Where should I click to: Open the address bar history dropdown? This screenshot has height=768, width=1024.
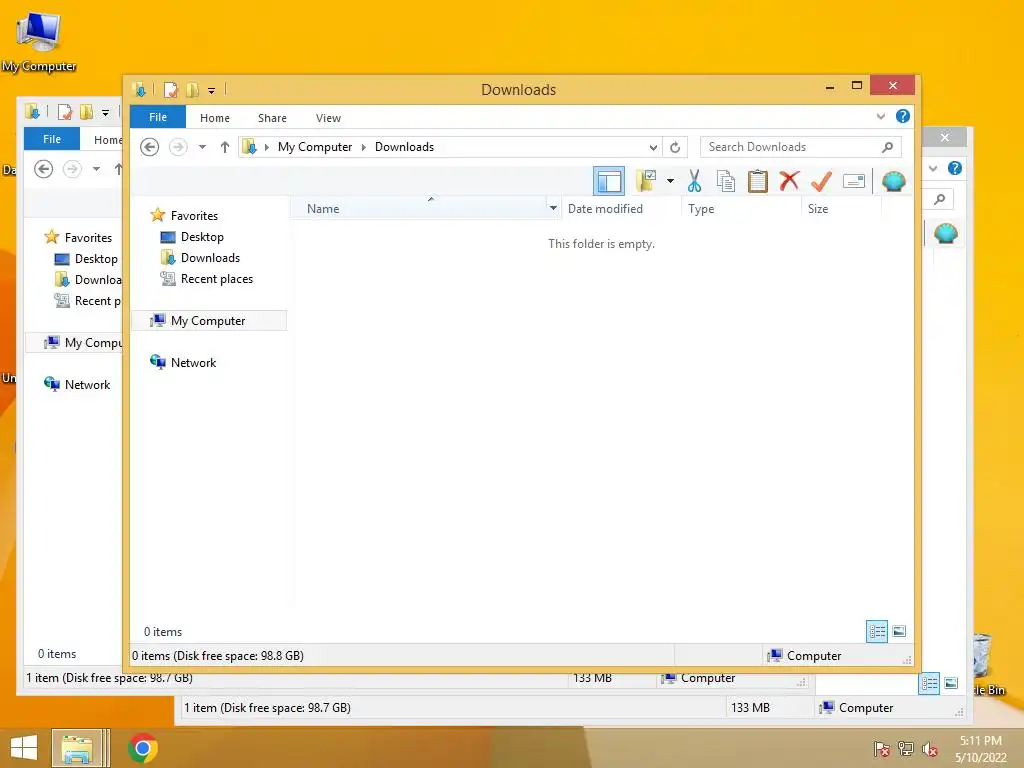[x=652, y=147]
